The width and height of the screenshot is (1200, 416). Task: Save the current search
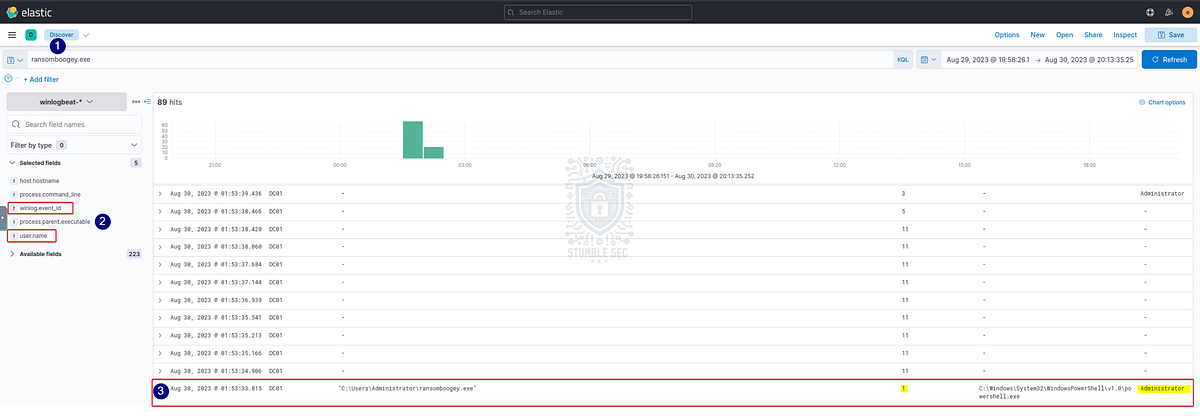coord(1169,35)
